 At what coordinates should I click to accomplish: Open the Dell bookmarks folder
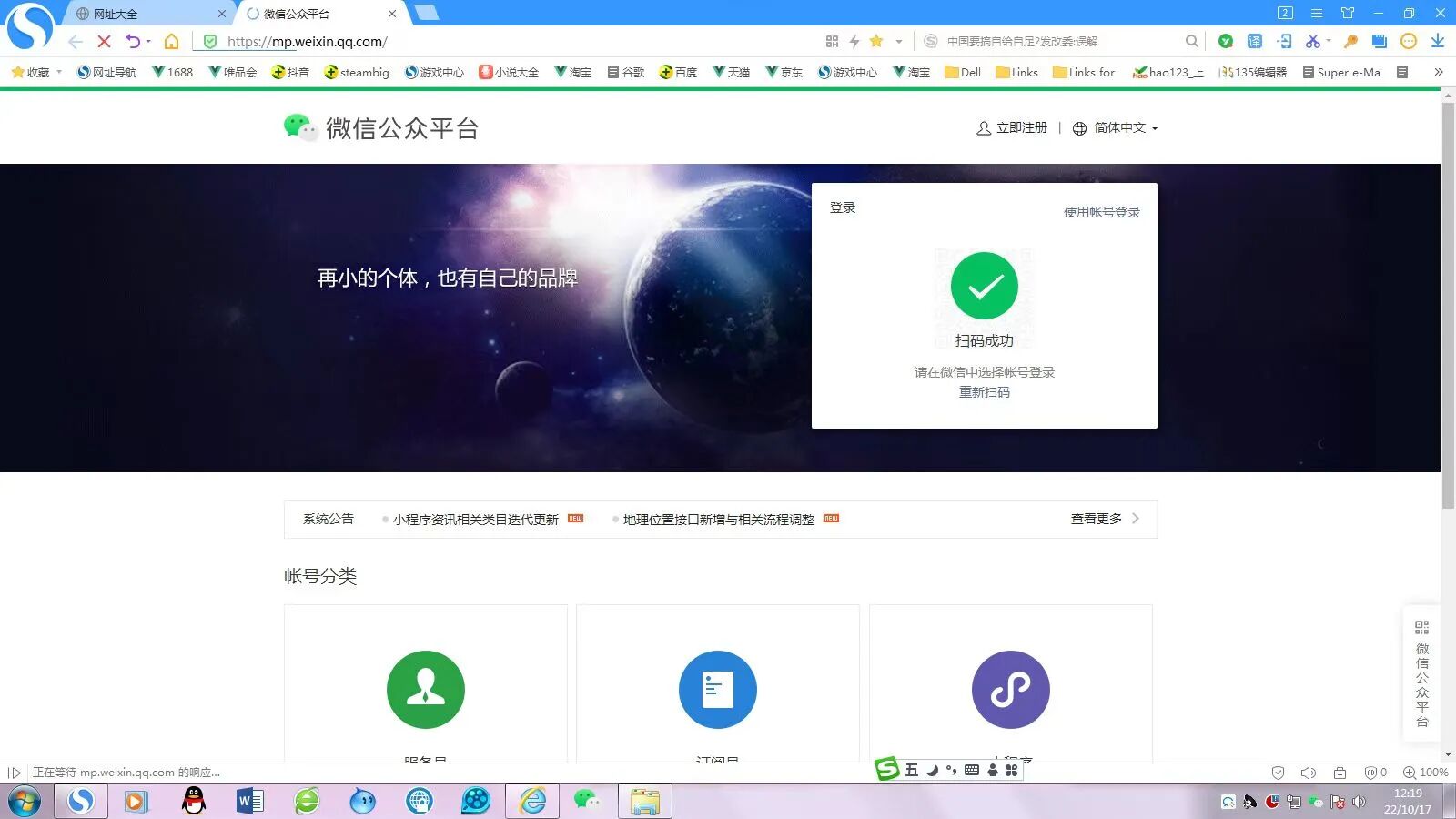coord(963,72)
